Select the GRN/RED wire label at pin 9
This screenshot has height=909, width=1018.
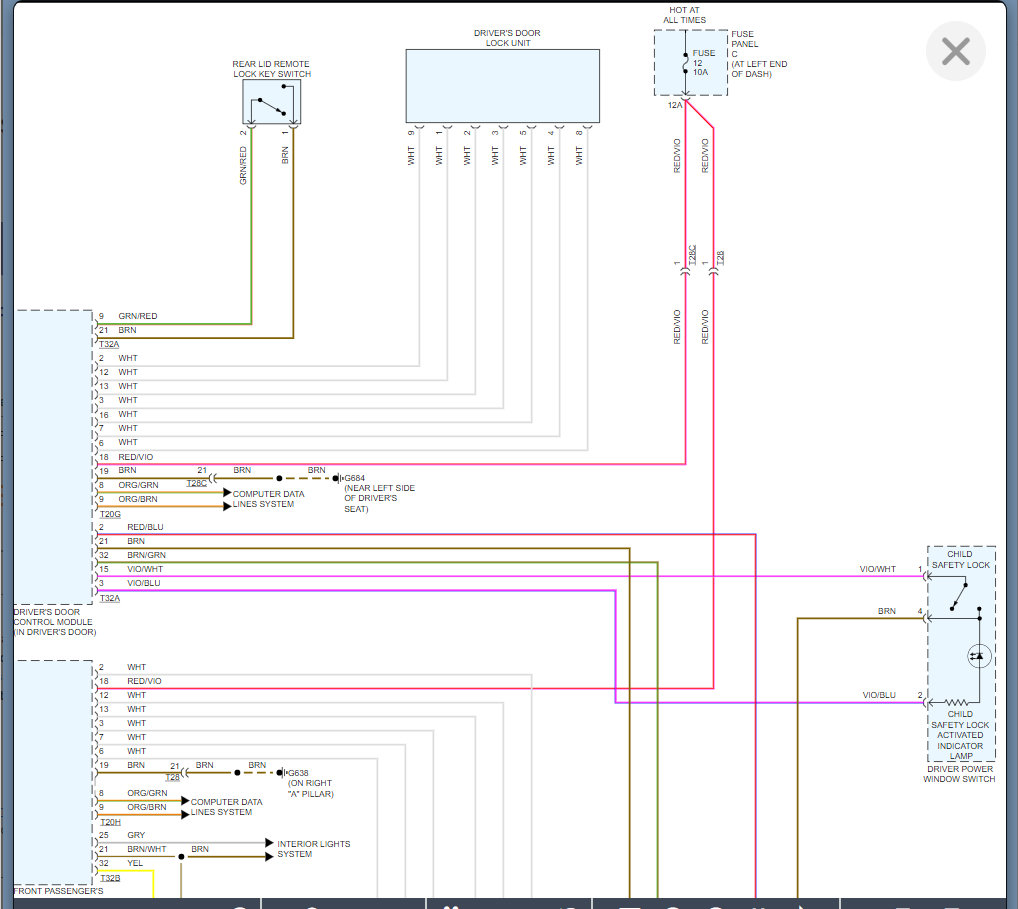pos(137,316)
